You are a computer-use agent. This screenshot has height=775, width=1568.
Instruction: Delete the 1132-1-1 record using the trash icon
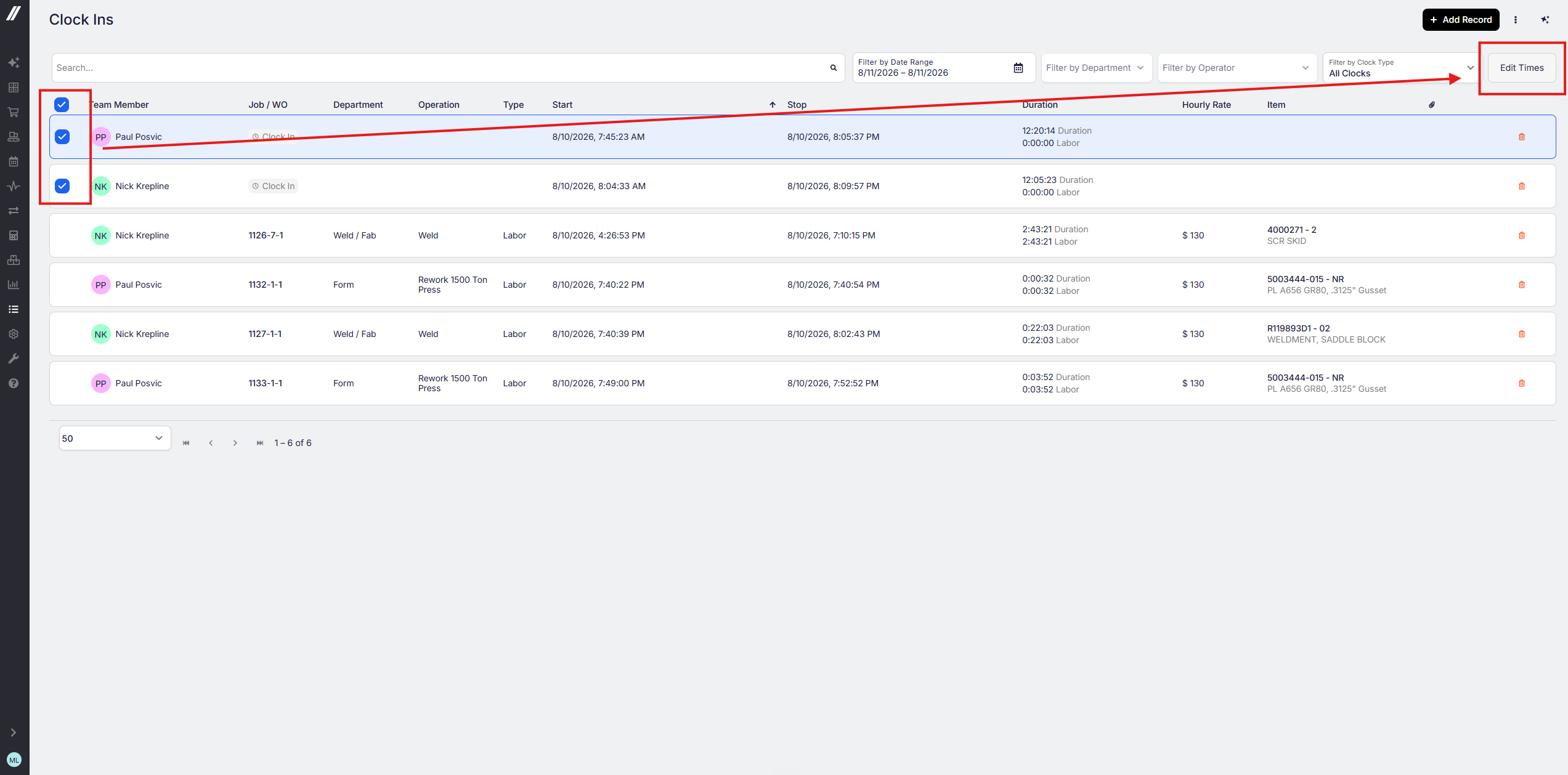click(1522, 285)
